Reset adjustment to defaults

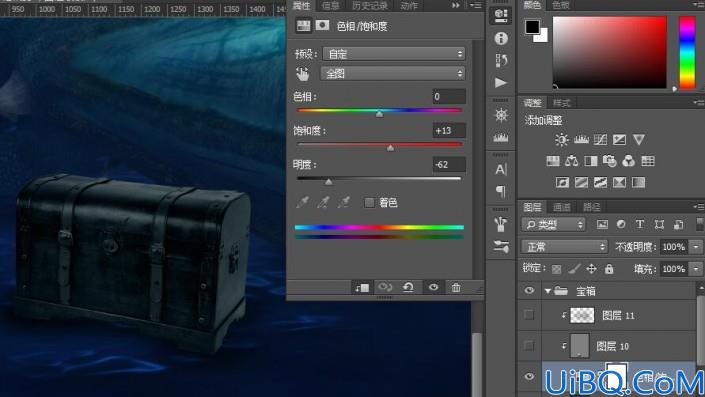pos(408,287)
